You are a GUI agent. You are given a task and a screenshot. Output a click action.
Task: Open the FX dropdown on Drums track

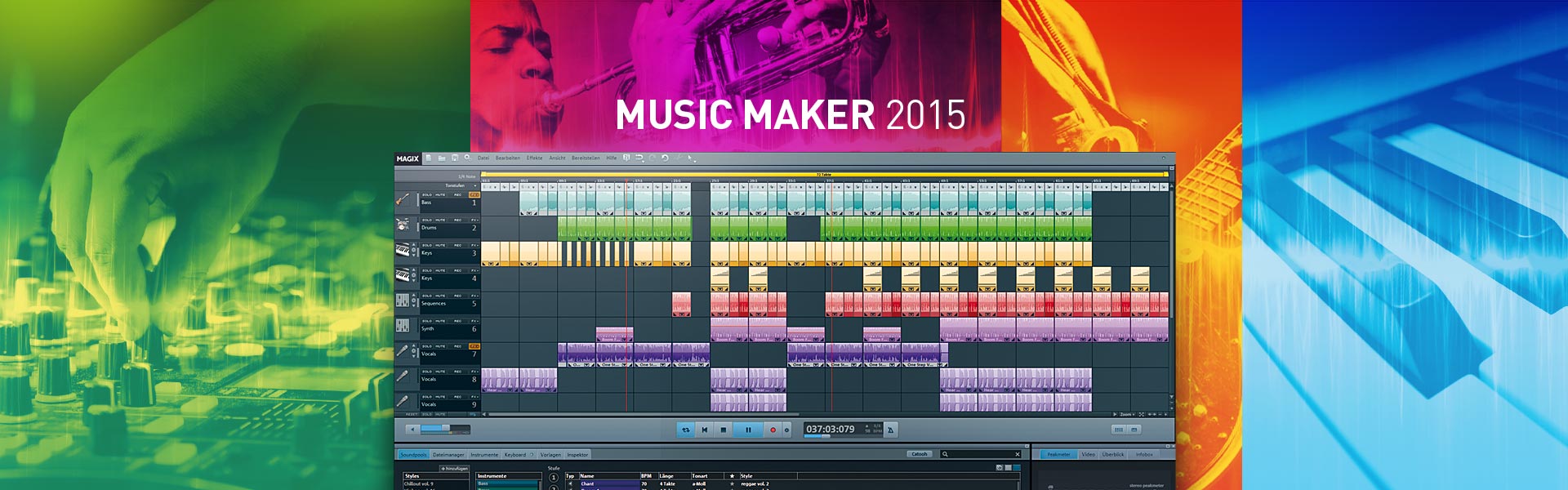click(474, 220)
